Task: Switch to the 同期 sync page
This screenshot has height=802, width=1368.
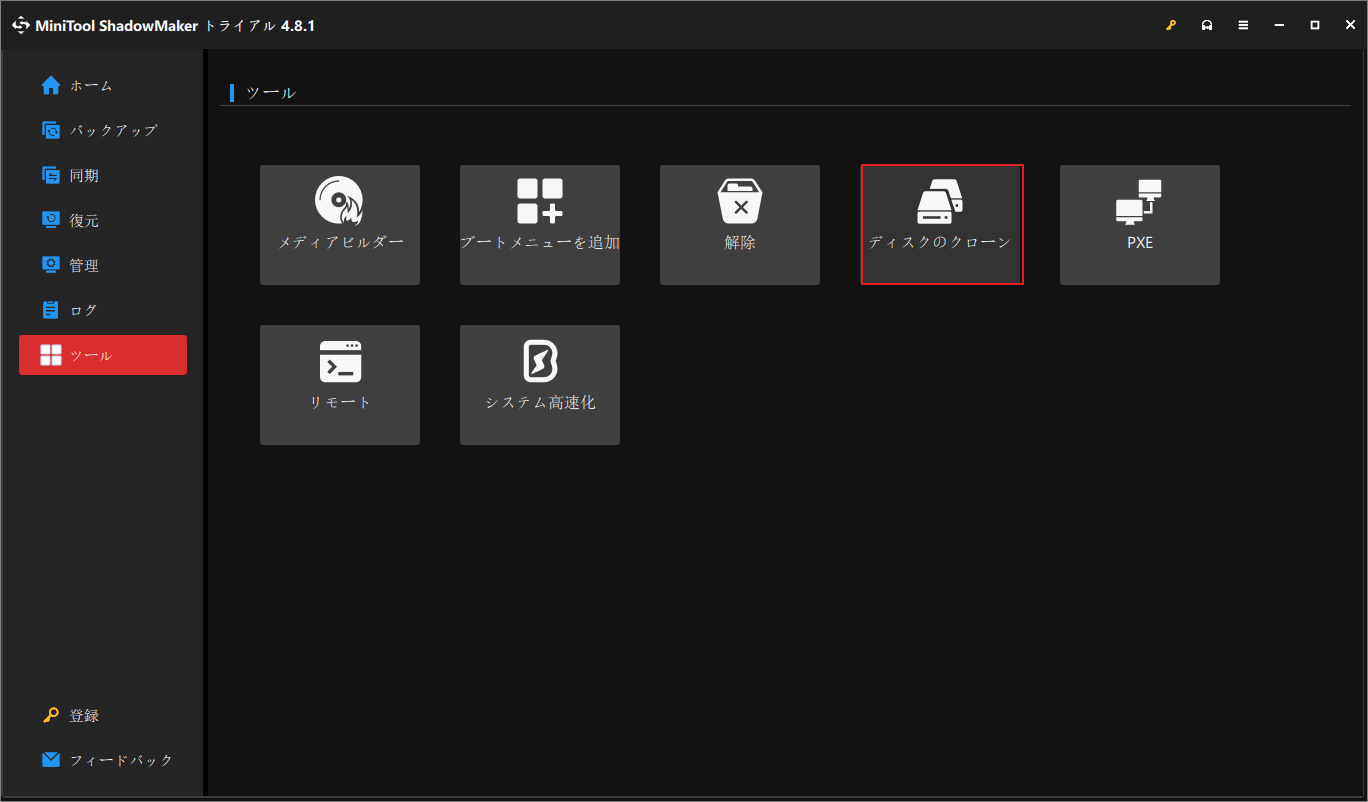Action: (x=103, y=176)
